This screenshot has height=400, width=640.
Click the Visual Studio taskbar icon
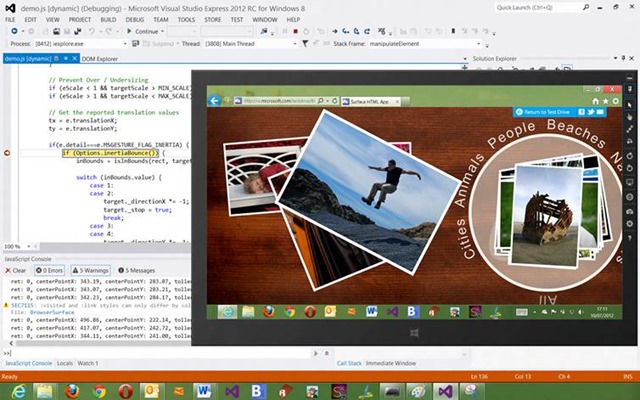pyautogui.click(x=232, y=390)
